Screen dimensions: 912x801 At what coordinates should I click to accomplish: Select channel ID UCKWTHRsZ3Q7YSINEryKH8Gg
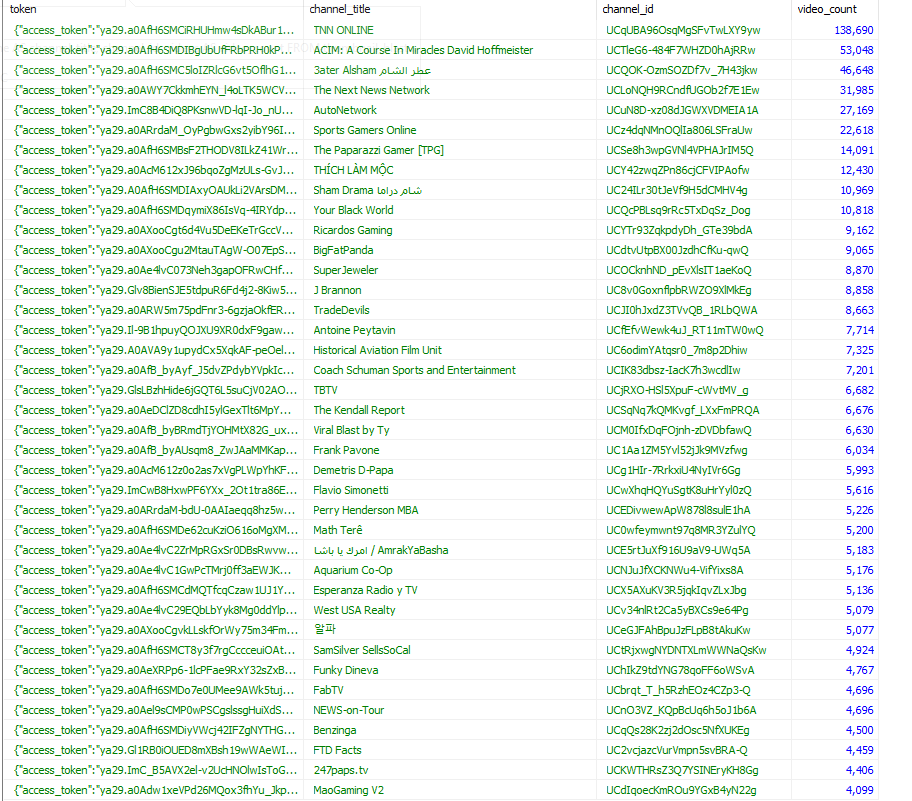pos(682,770)
